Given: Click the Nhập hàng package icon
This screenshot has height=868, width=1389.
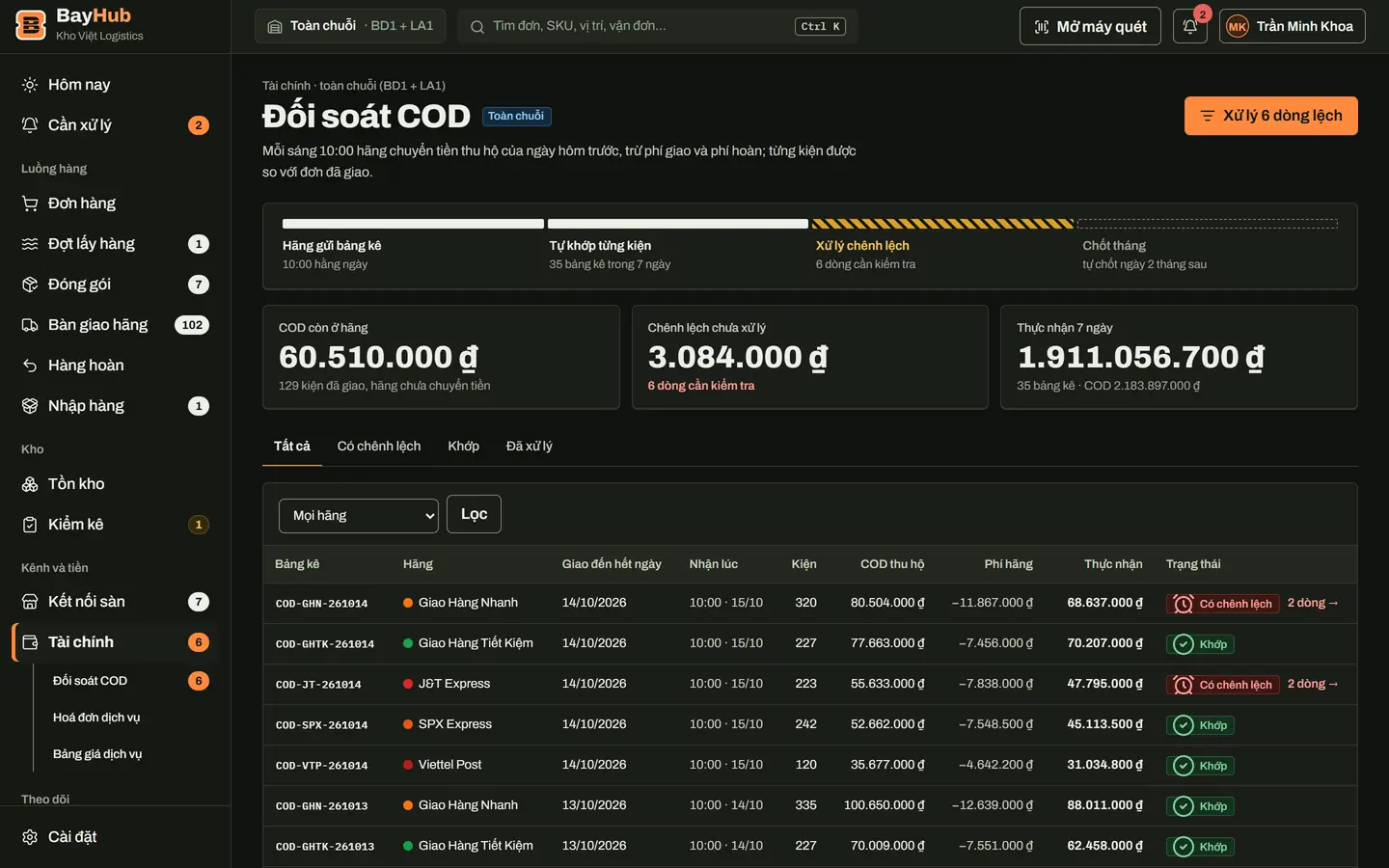Looking at the screenshot, I should click(x=30, y=406).
